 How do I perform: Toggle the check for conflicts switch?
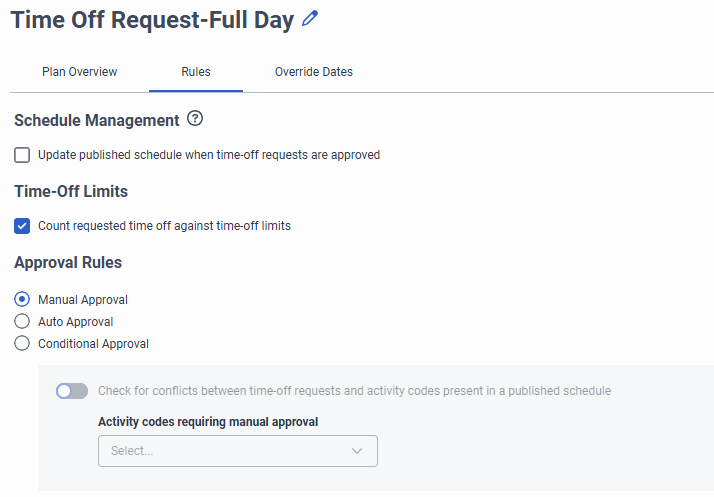point(71,391)
